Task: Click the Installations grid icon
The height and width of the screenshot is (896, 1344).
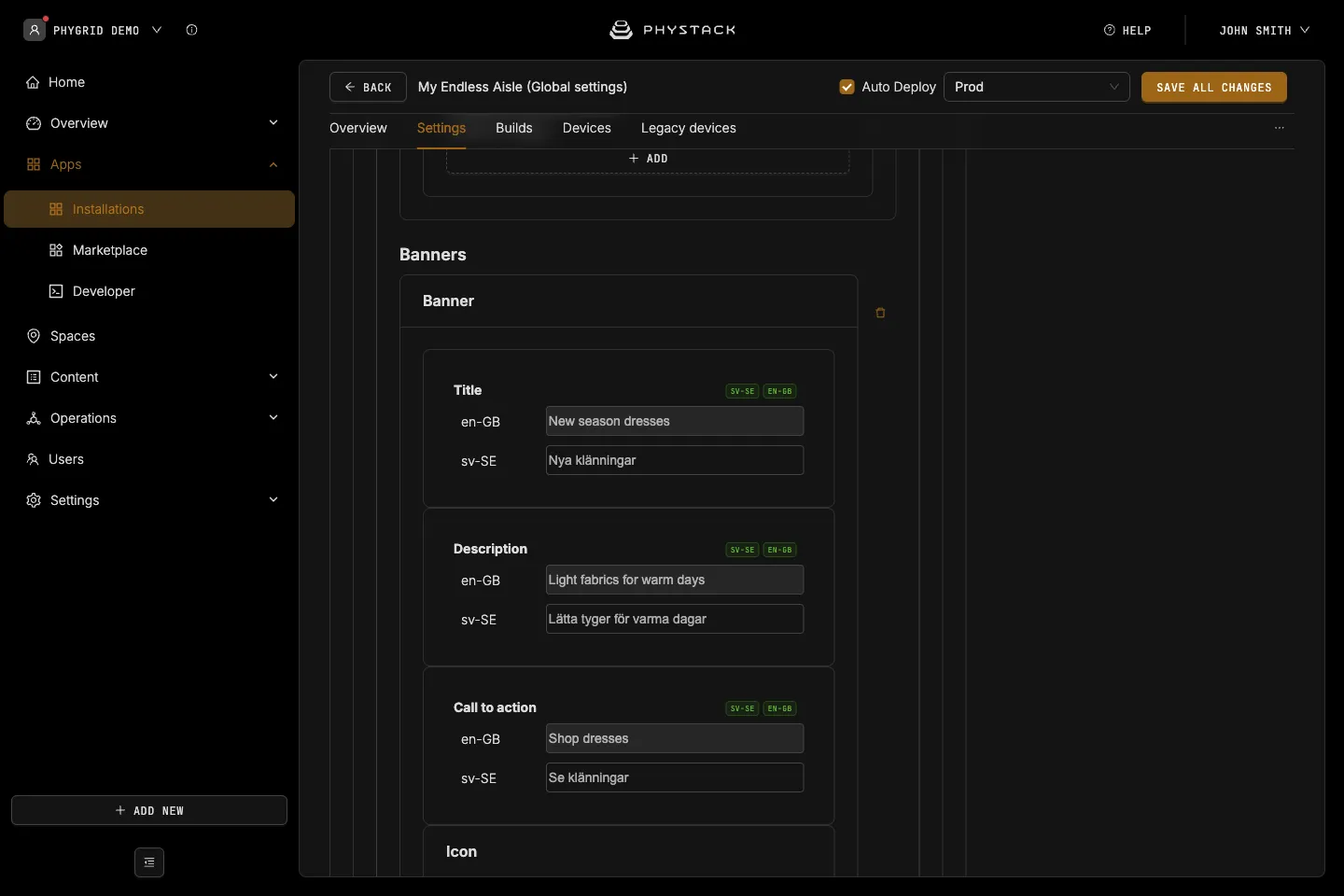Action: [x=56, y=209]
